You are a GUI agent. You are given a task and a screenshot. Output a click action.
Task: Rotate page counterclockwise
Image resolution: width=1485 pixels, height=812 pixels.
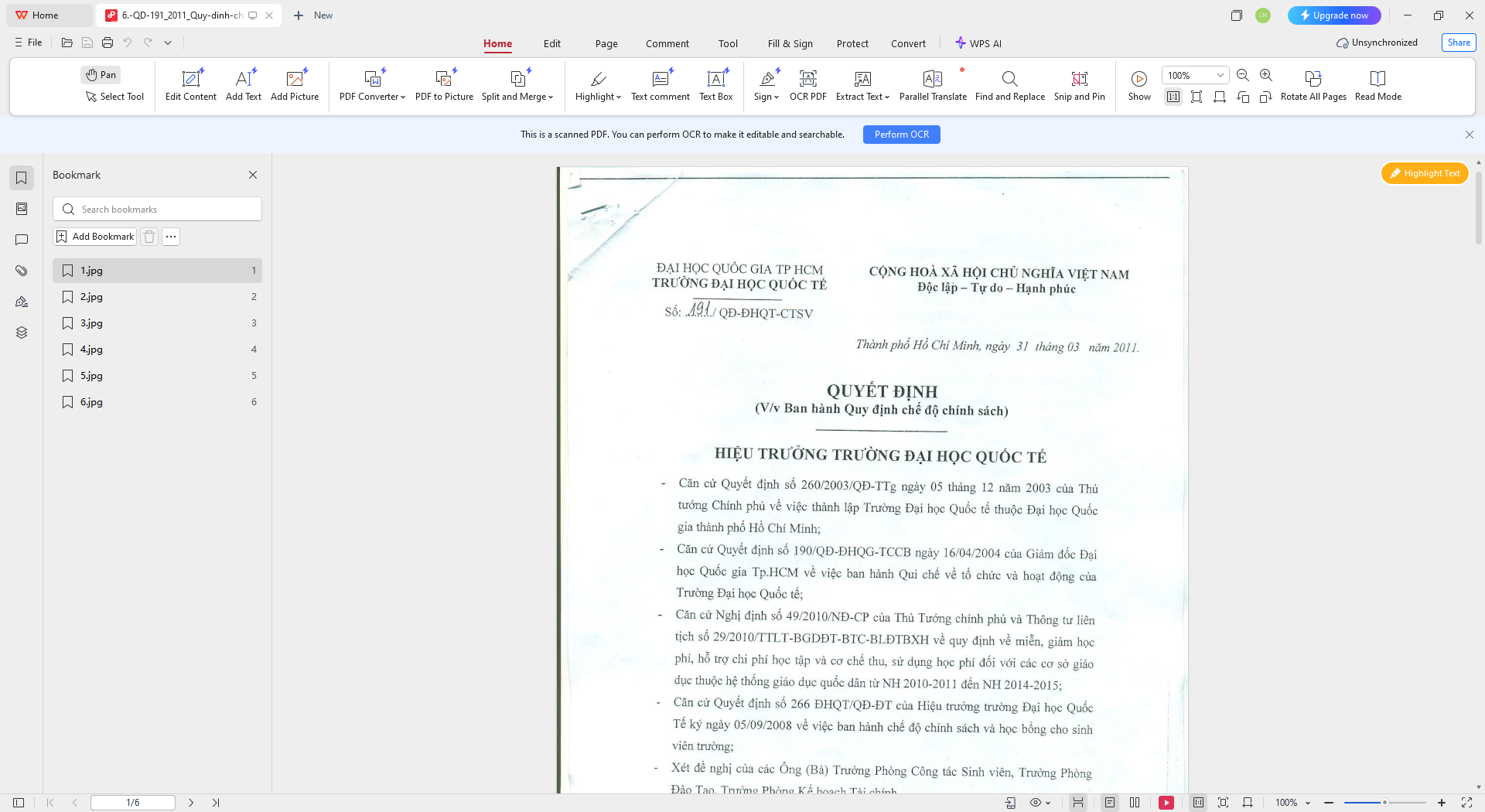pyautogui.click(x=1243, y=97)
